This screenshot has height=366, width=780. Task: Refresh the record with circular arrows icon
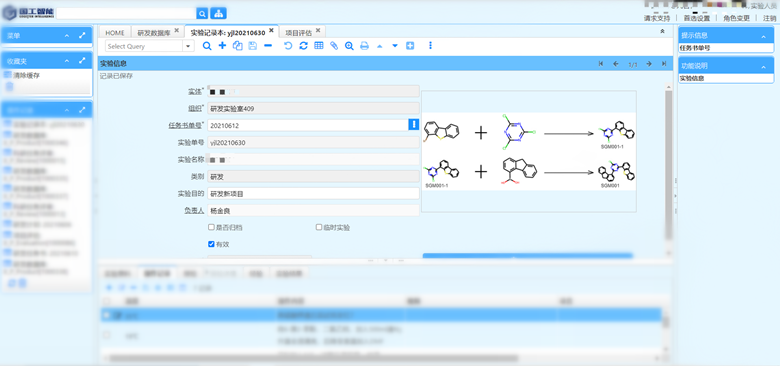point(303,46)
